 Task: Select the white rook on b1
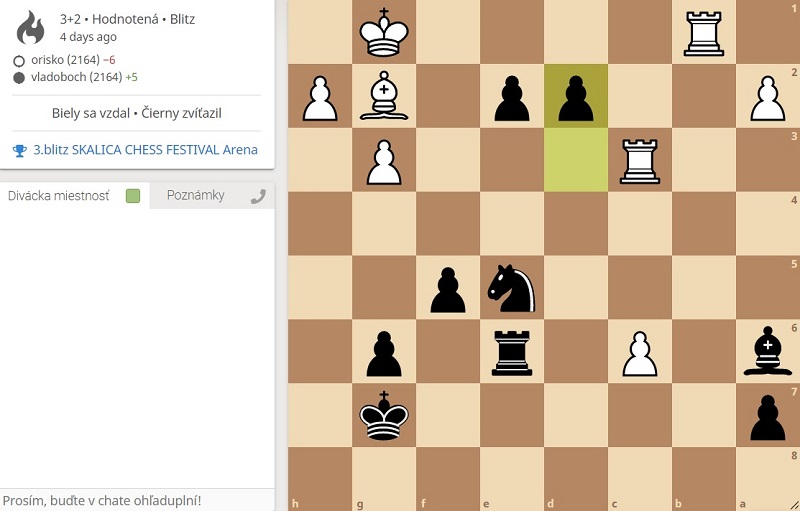(704, 33)
